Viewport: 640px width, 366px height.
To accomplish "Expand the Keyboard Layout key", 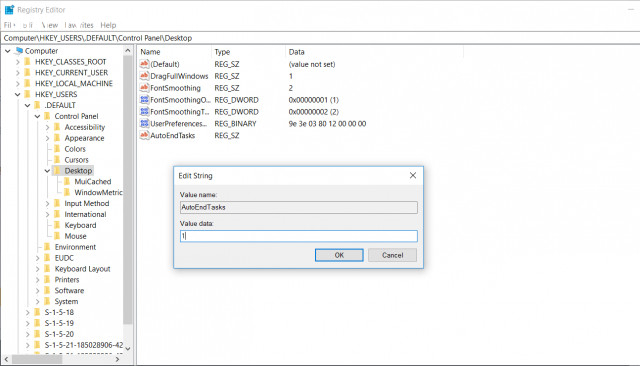I will (x=37, y=269).
